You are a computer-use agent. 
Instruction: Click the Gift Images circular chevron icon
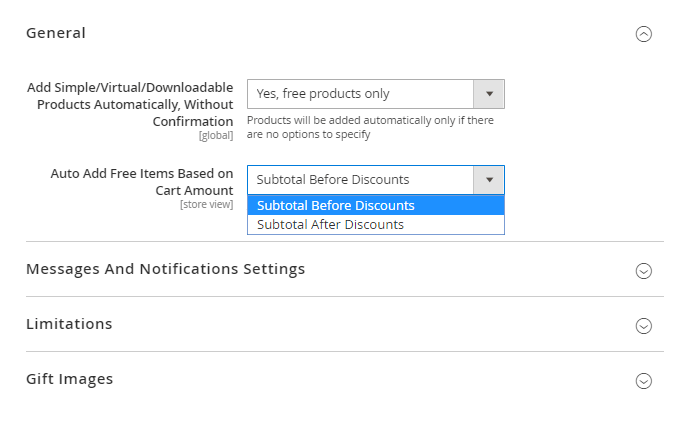644,381
